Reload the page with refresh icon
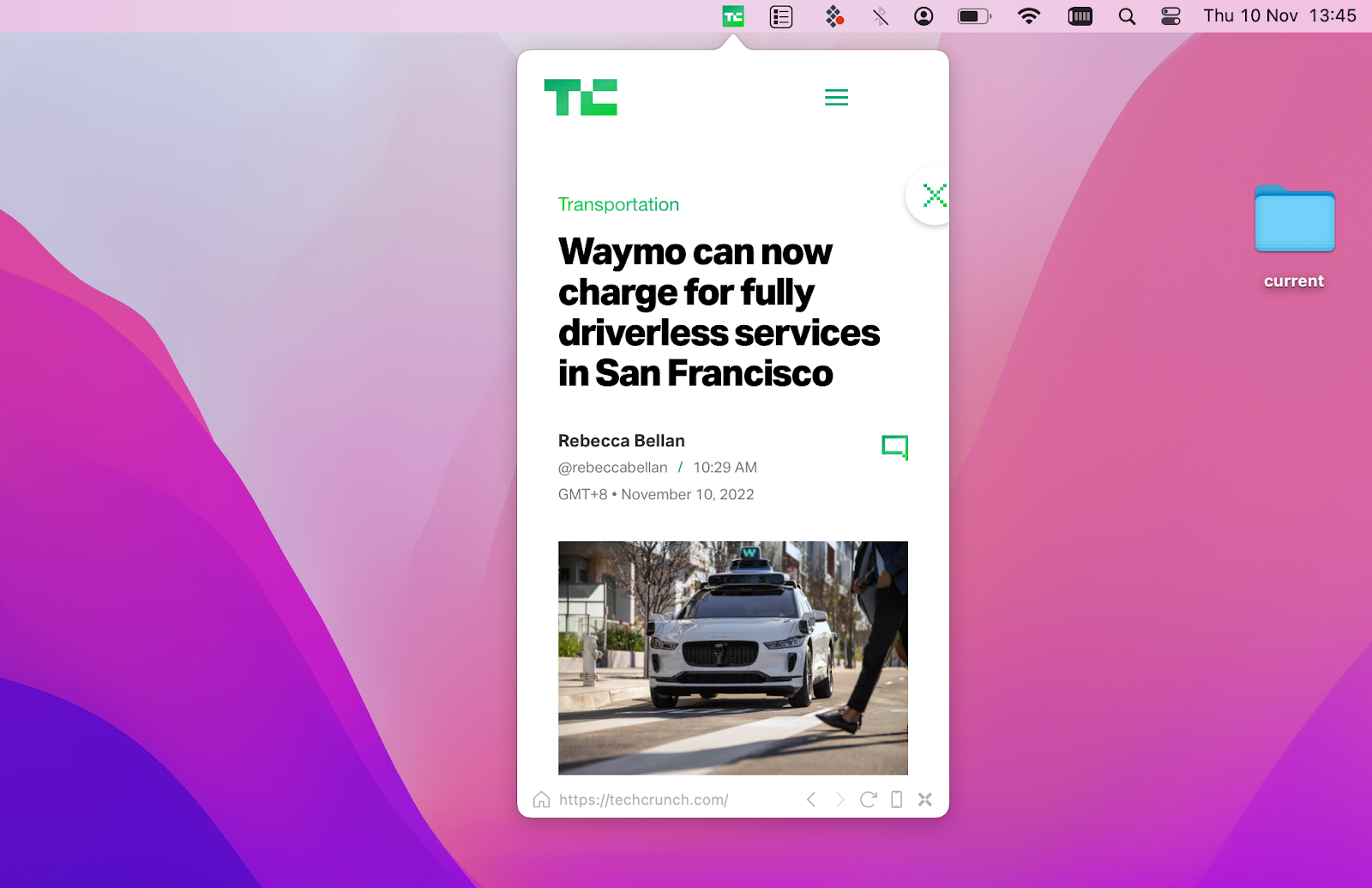The width and height of the screenshot is (1372, 888). coord(868,800)
